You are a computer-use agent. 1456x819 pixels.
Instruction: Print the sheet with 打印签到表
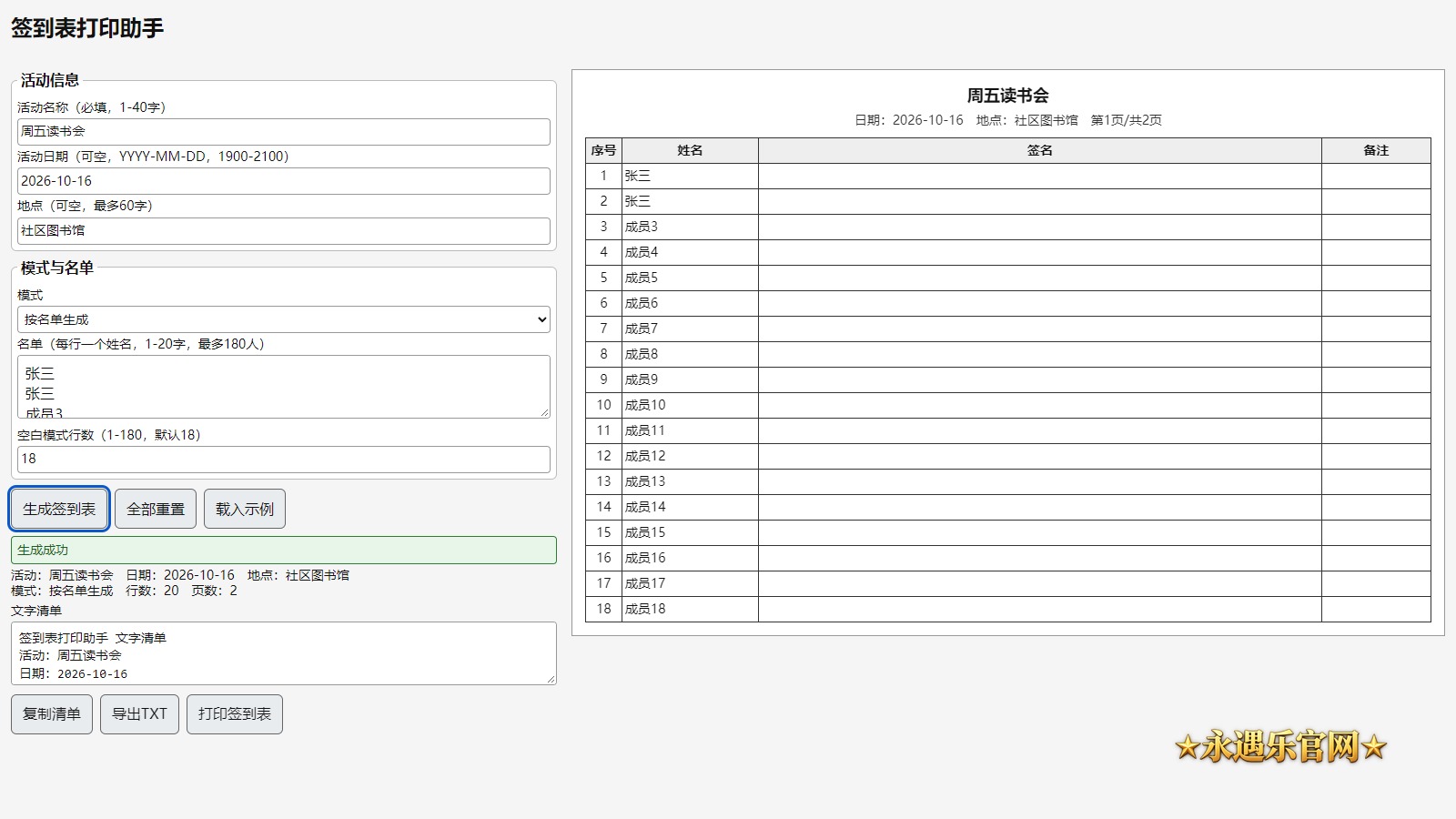pos(235,714)
